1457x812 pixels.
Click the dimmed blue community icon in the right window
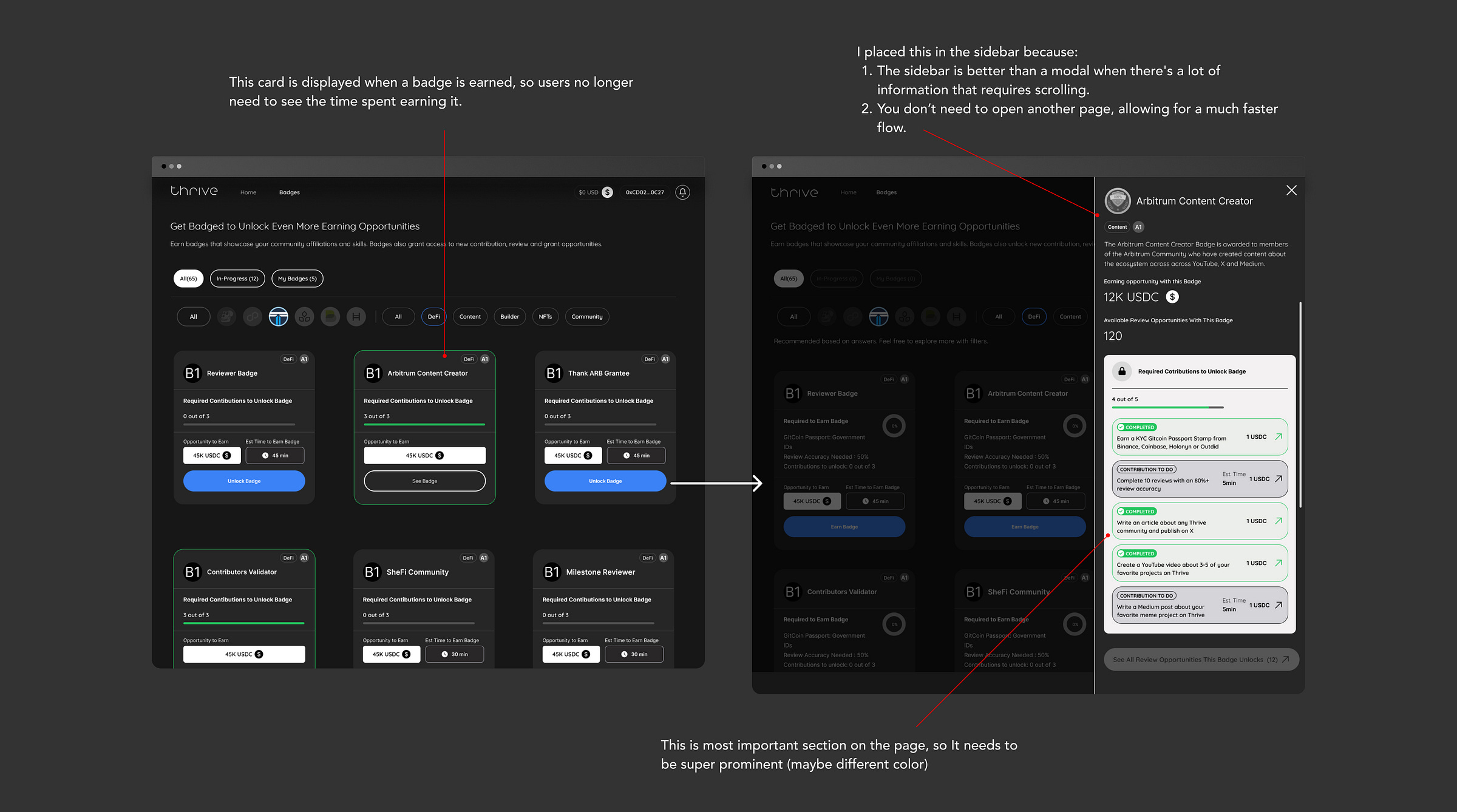point(878,317)
